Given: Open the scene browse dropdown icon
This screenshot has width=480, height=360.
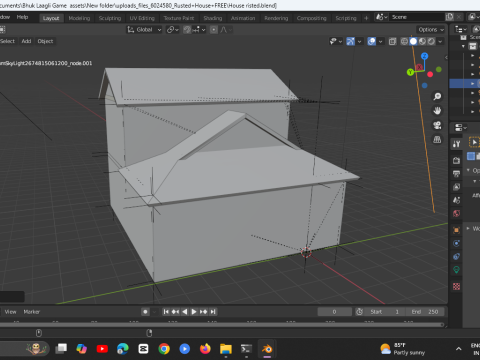Looking at the screenshot, I should click(x=382, y=17).
